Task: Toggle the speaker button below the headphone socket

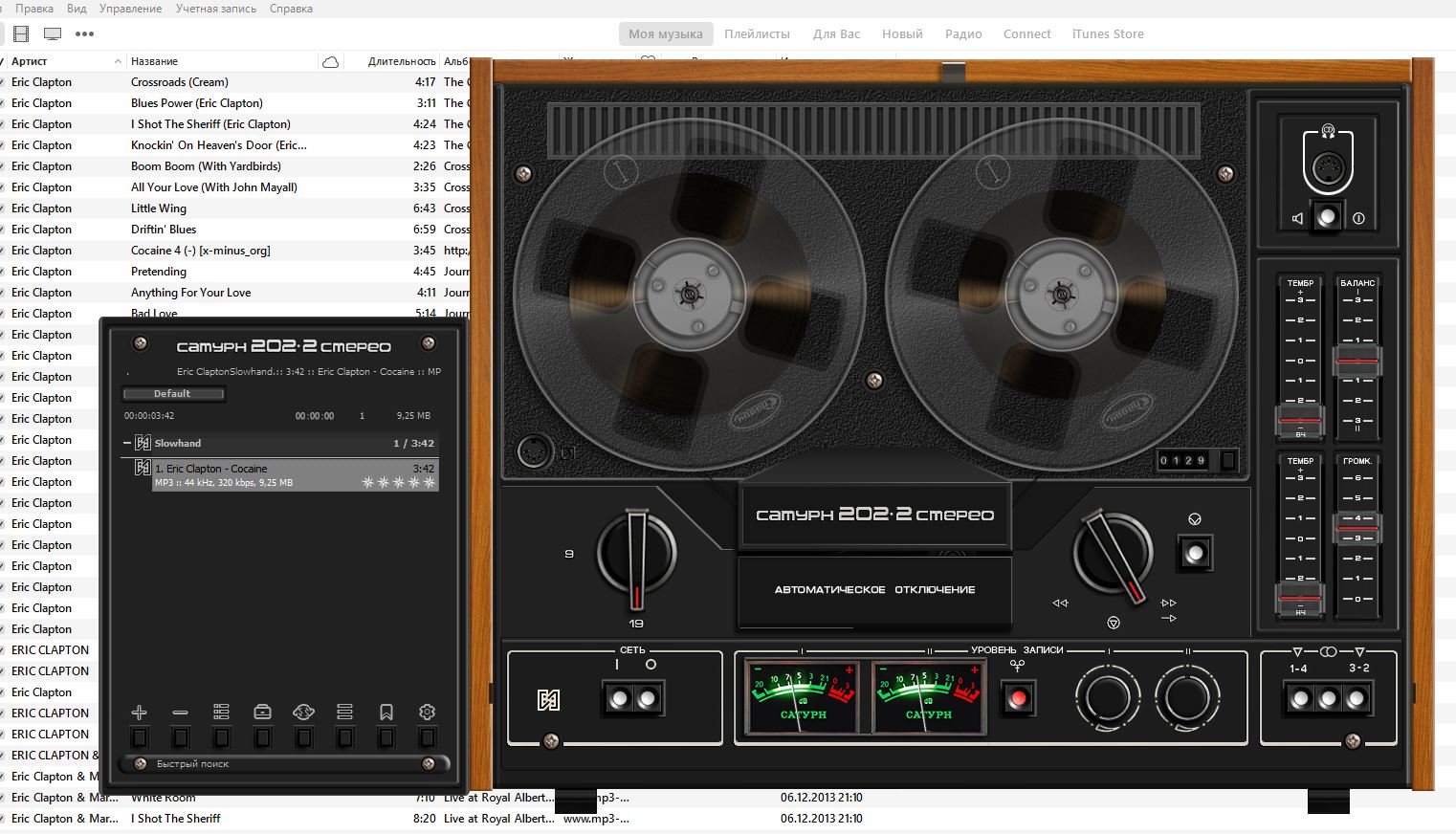Action: pyautogui.click(x=1327, y=217)
